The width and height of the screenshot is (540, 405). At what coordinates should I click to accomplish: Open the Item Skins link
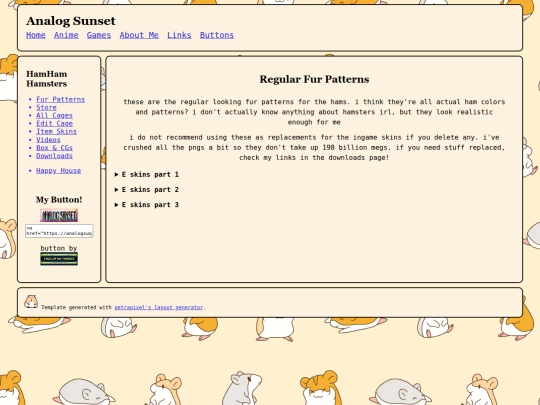(x=56, y=132)
